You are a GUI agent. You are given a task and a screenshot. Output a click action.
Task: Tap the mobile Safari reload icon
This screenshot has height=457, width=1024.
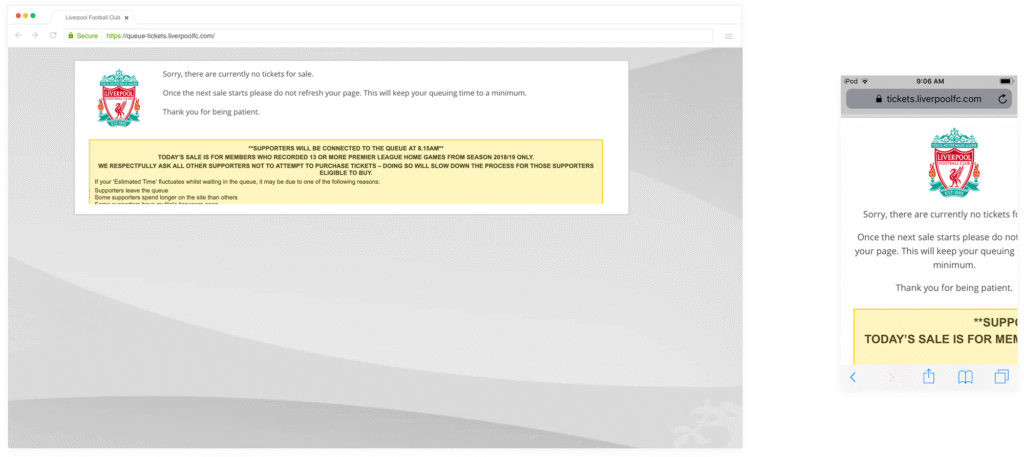coord(1002,99)
